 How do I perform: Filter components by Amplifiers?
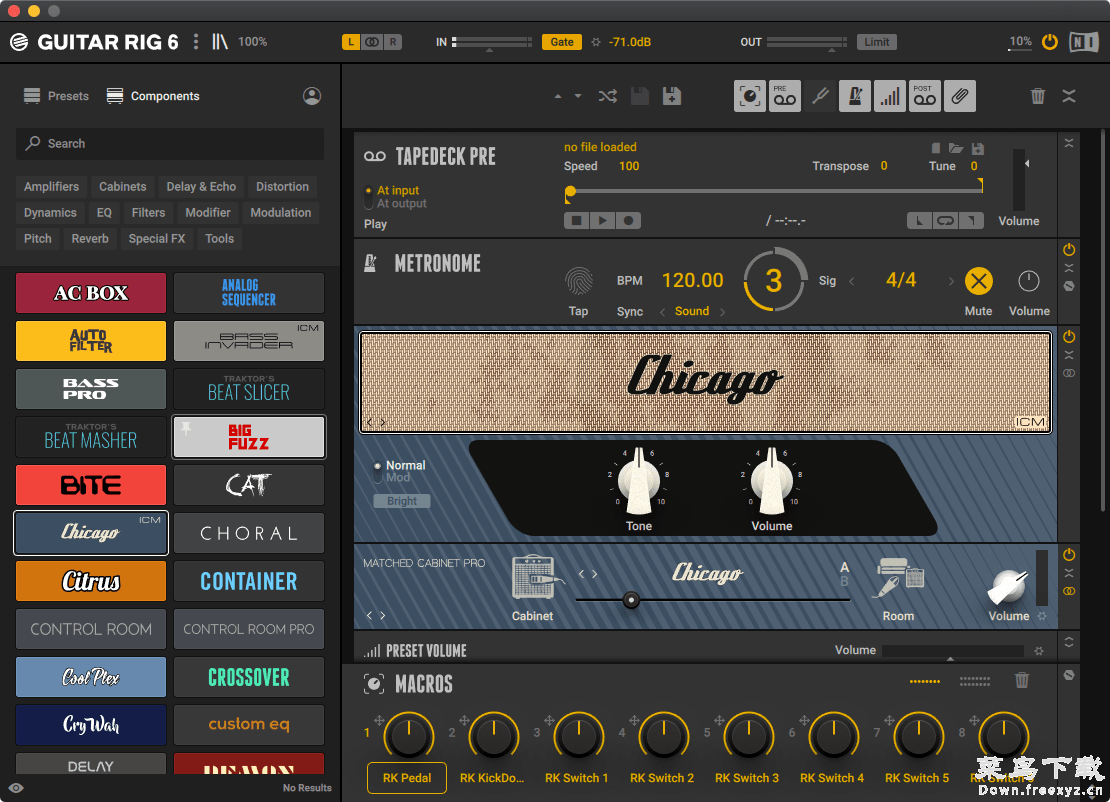pos(52,187)
